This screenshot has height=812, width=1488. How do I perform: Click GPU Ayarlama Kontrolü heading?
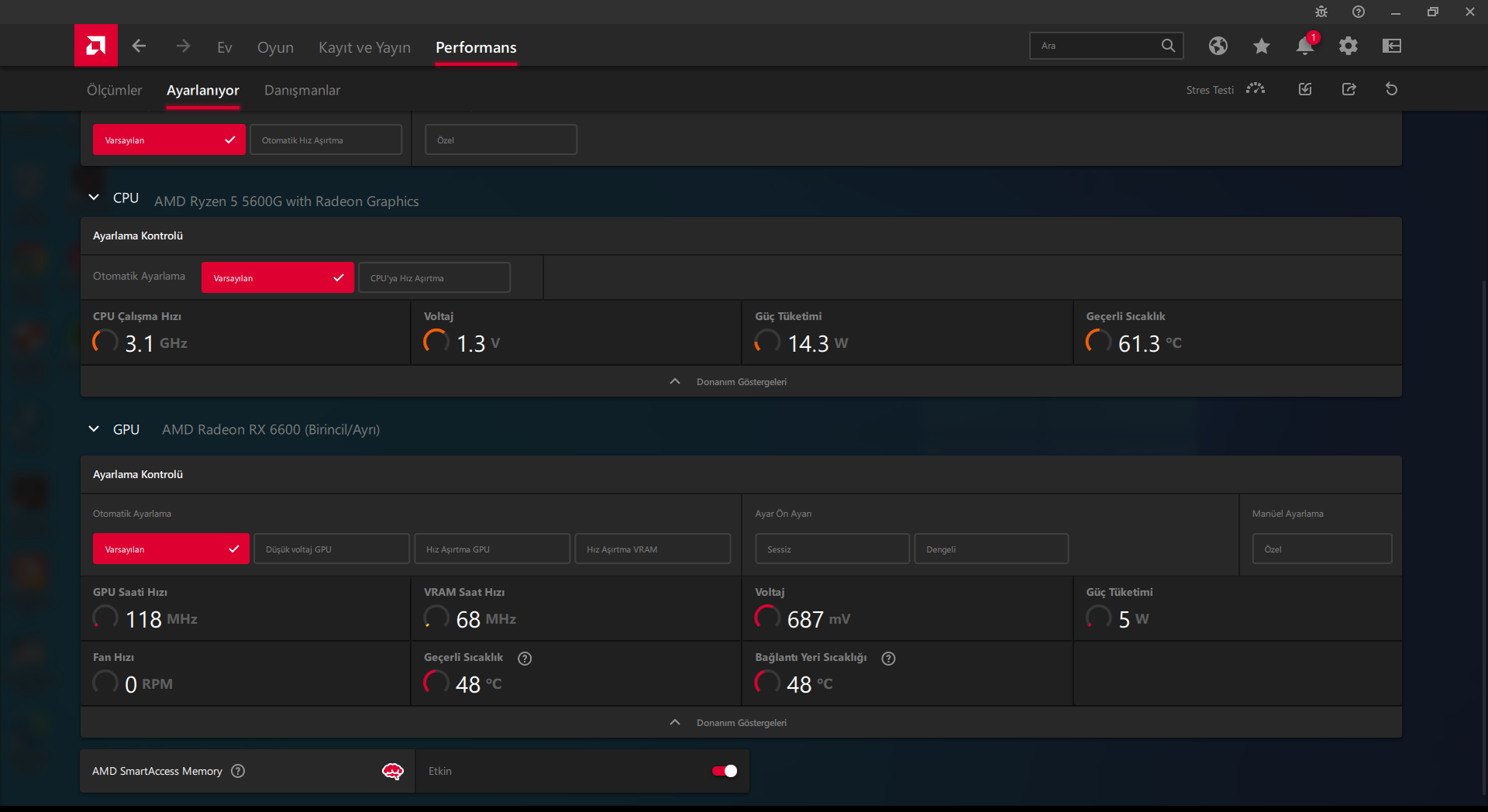click(x=138, y=474)
